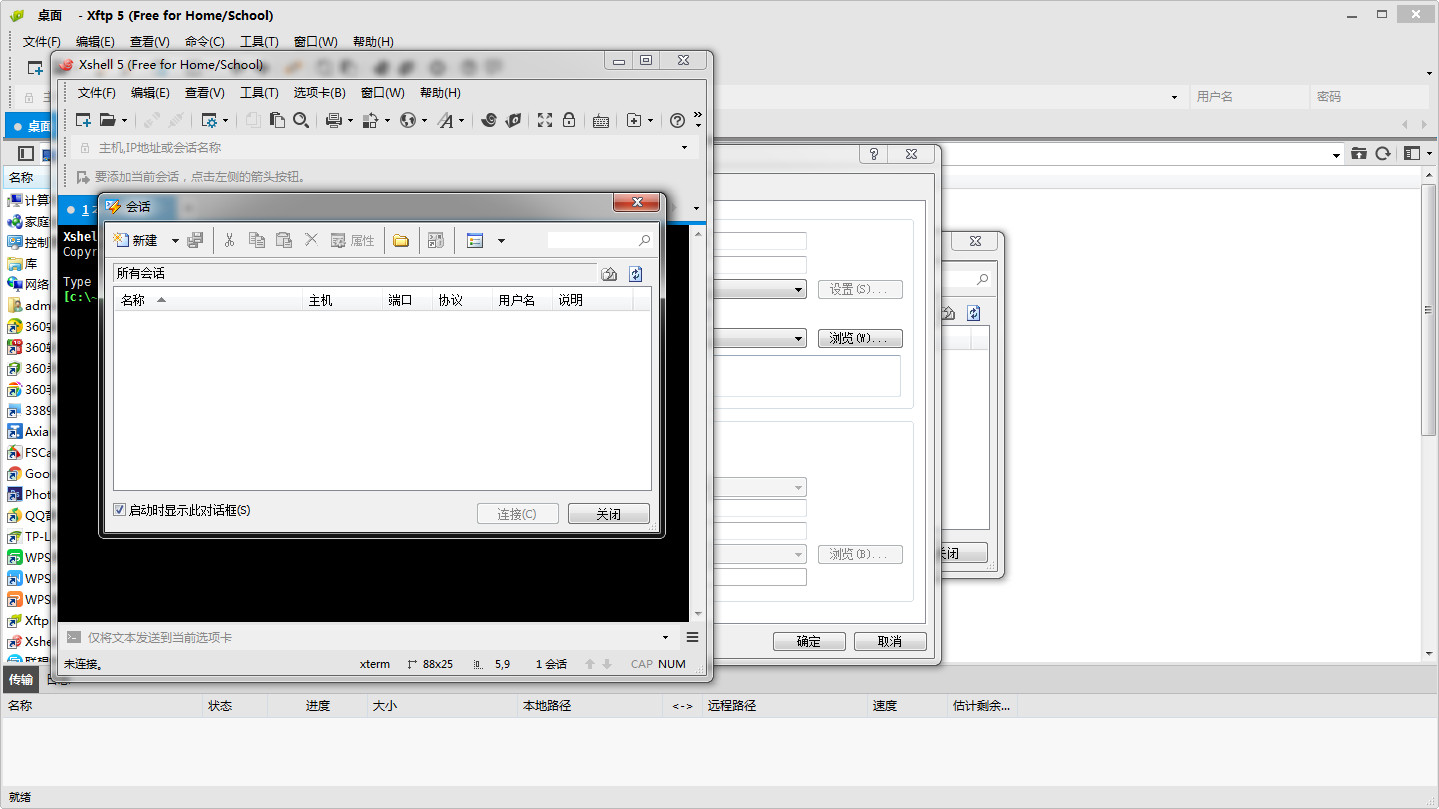
Task: Click Find magnifier icon in Xshell toolbar
Action: (301, 120)
